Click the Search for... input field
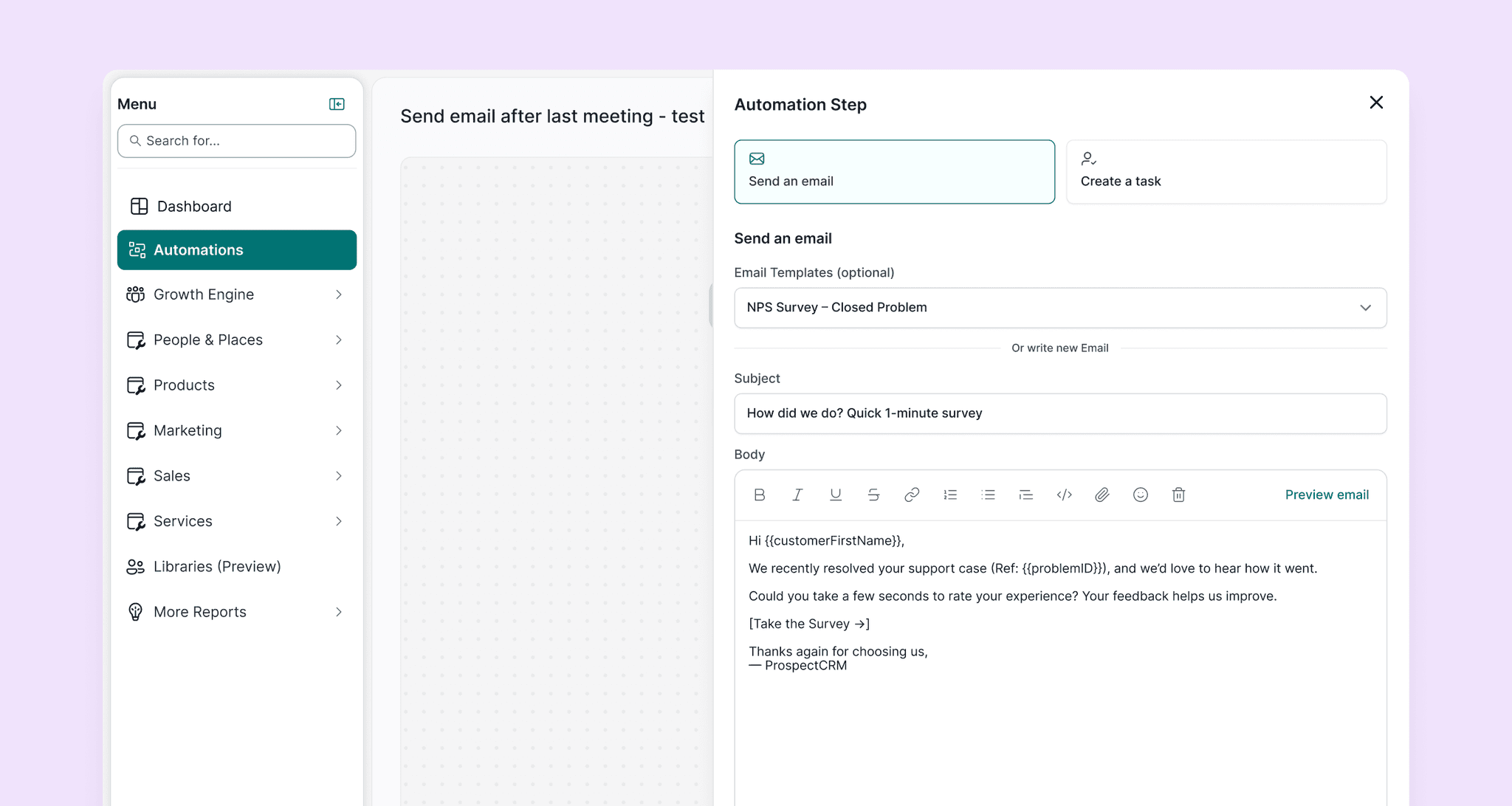This screenshot has width=1512, height=806. point(237,141)
